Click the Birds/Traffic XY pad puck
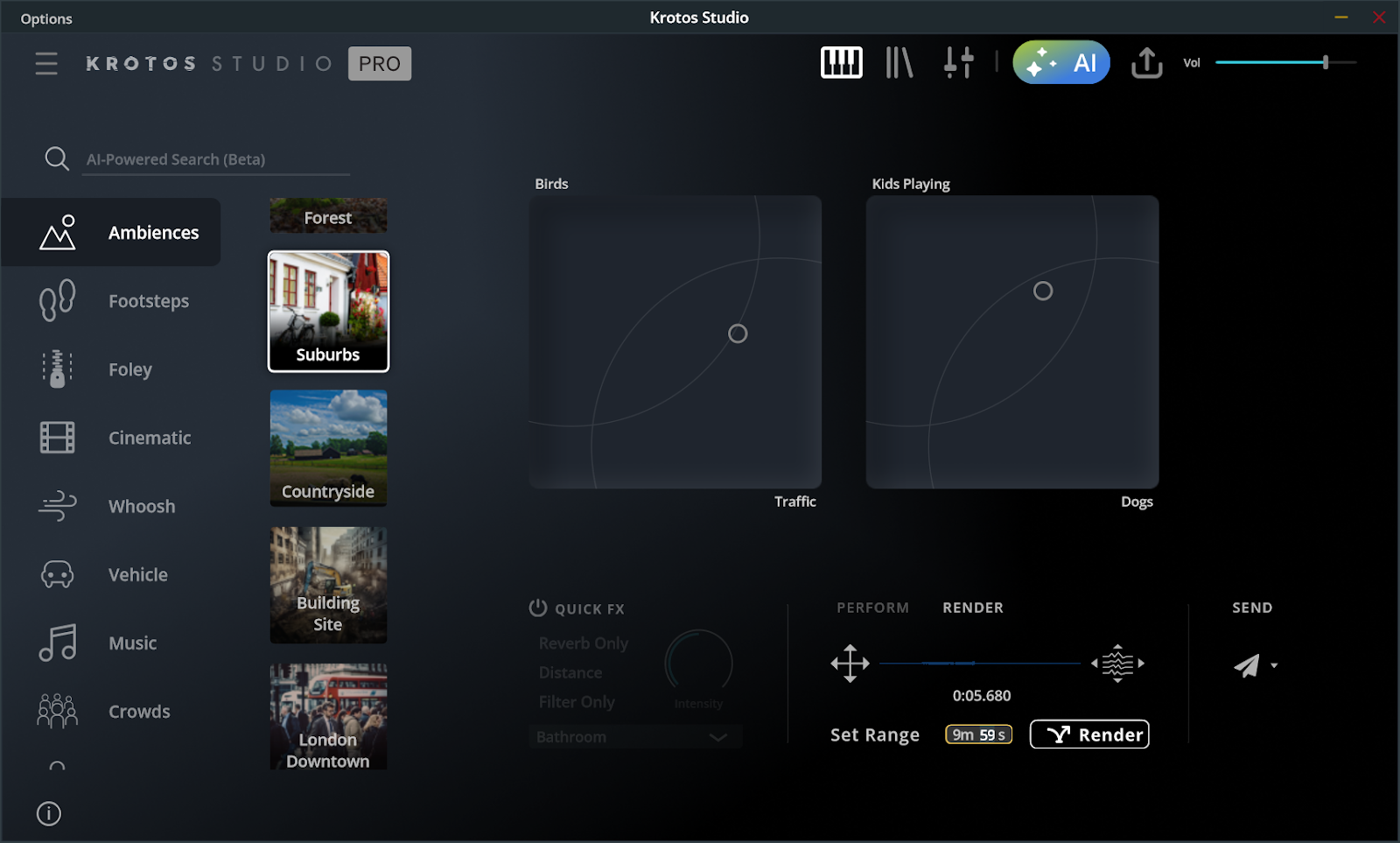Screen dimensions: 1400x843 (x=738, y=334)
